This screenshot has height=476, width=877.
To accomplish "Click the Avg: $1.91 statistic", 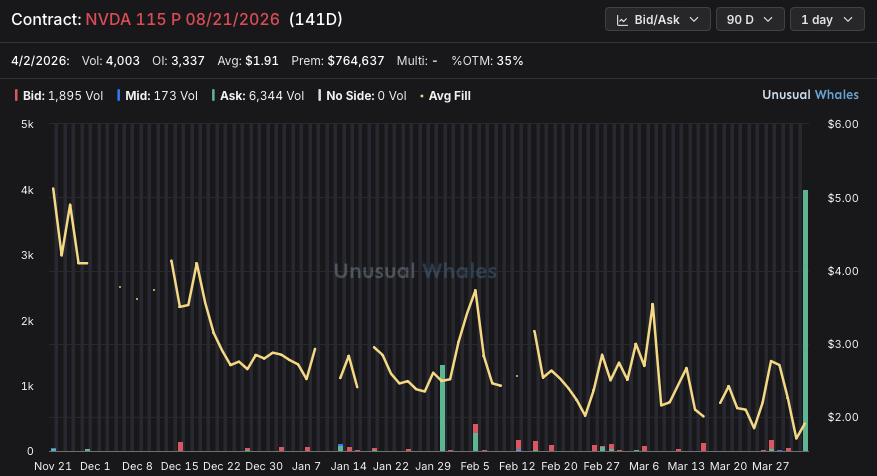I will coord(248,60).
